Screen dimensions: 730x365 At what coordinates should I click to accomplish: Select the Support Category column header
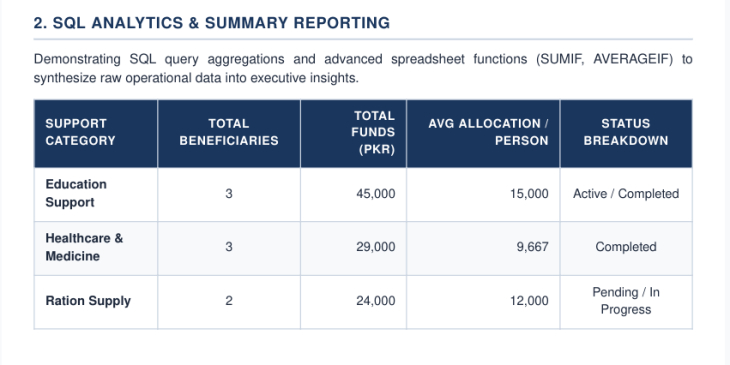click(x=96, y=134)
